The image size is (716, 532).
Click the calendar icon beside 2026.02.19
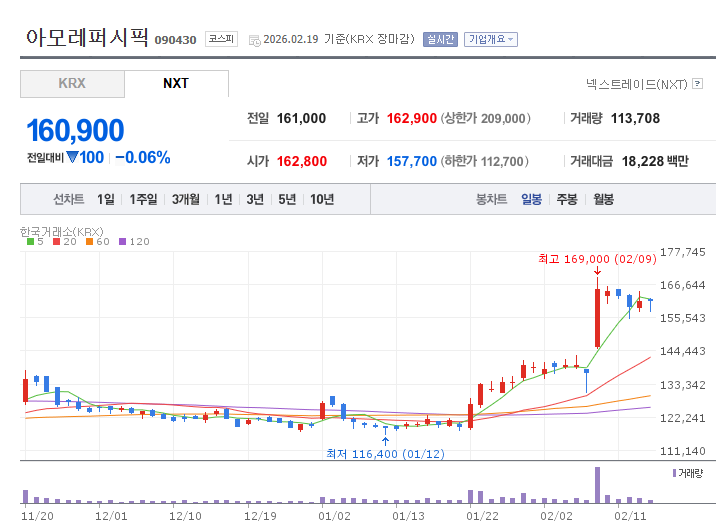click(x=254, y=41)
